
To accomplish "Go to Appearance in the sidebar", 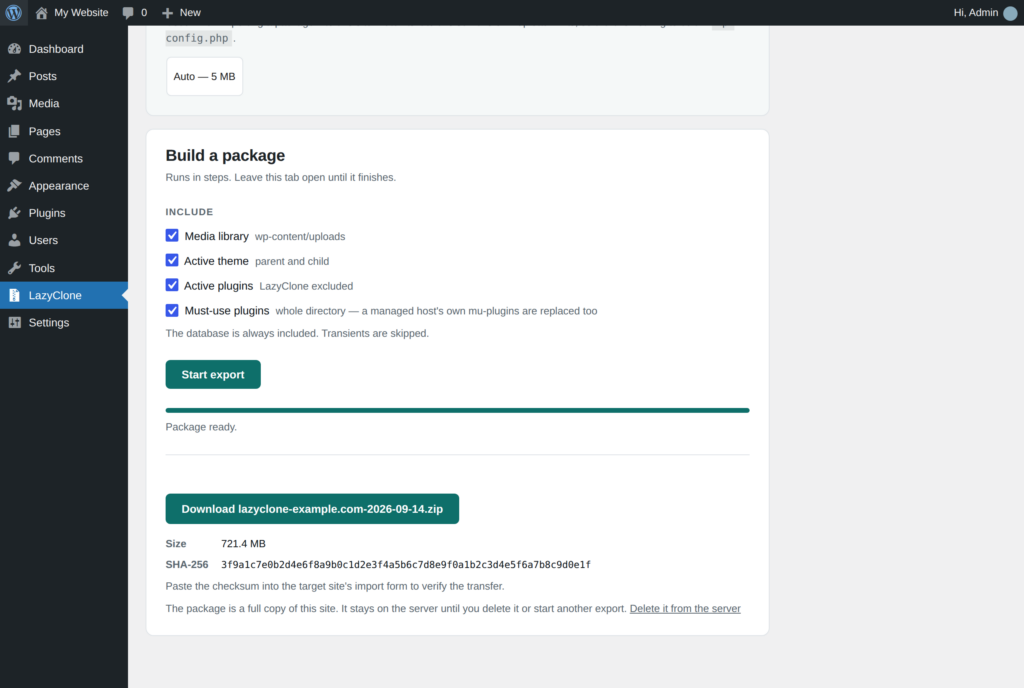I will tap(64, 186).
